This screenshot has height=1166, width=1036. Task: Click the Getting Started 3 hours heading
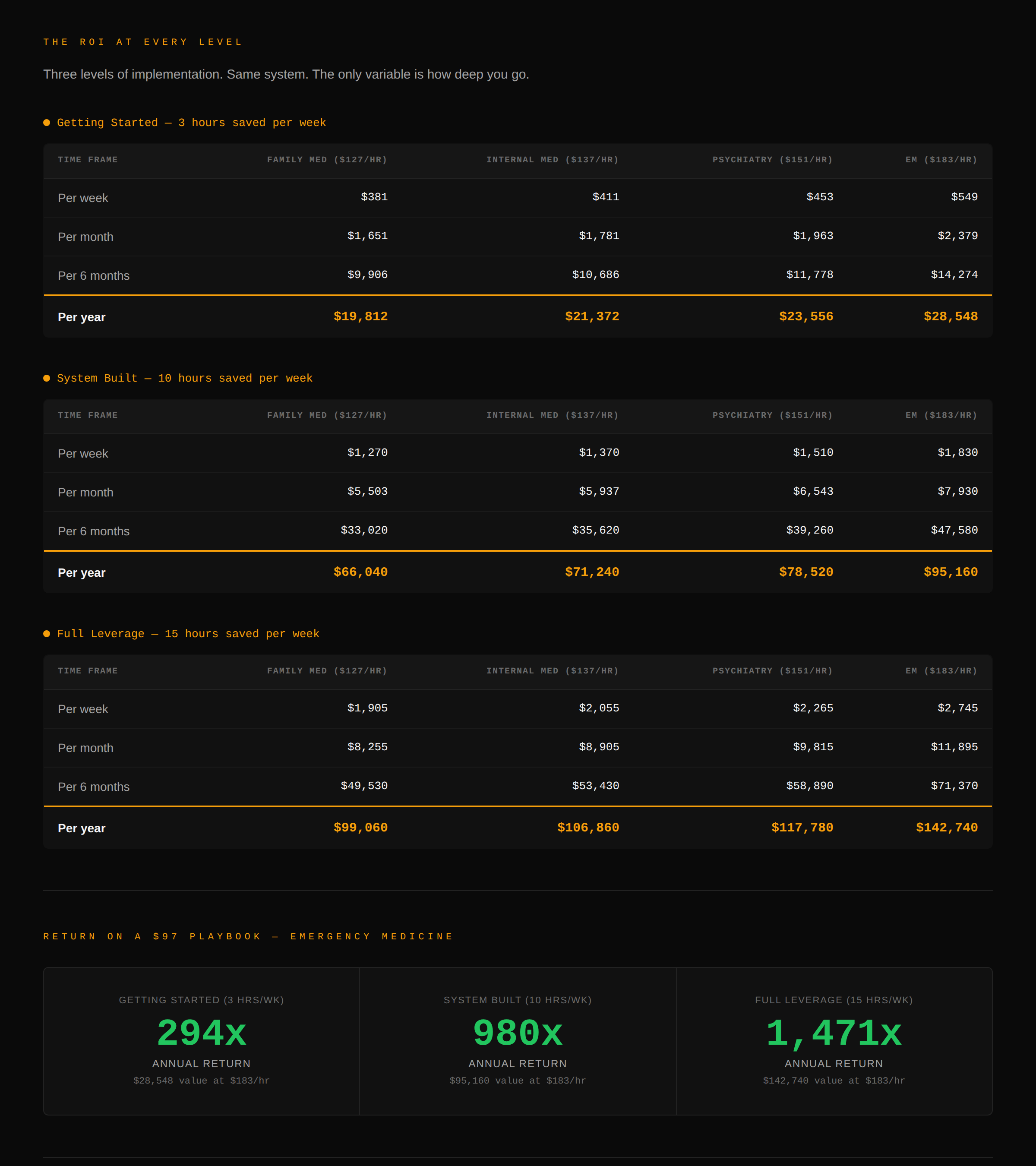(x=191, y=123)
